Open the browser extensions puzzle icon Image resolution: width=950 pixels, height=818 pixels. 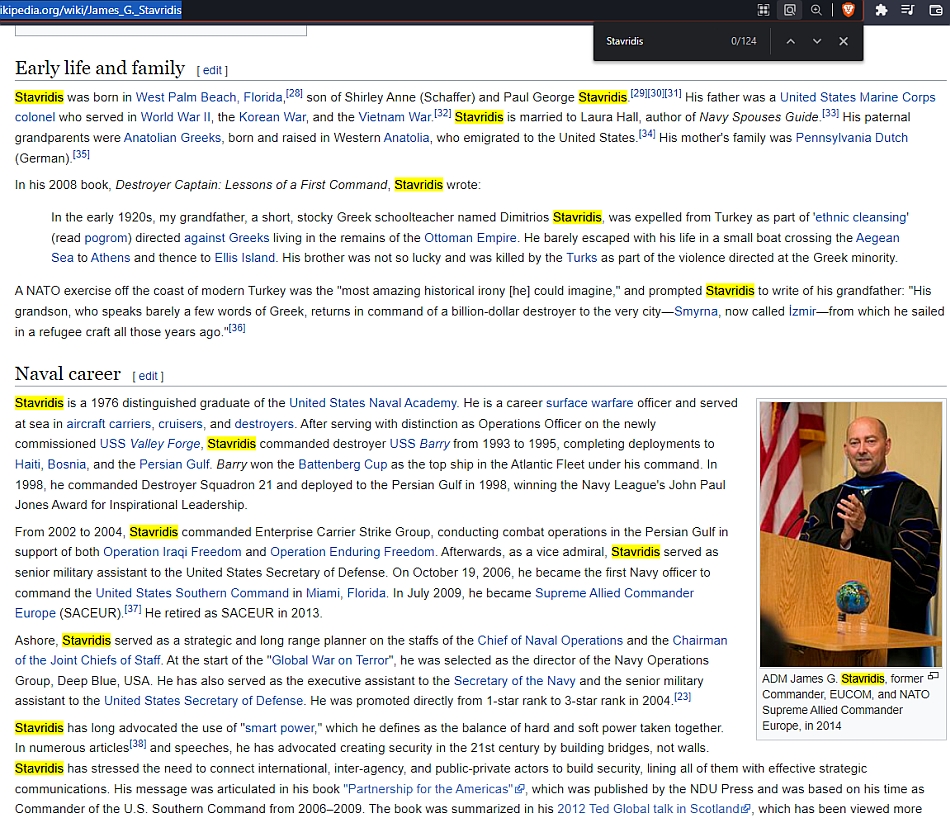[881, 10]
